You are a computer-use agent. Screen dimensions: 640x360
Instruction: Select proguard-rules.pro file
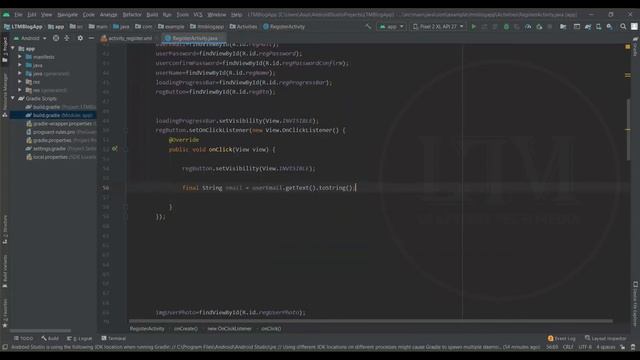(x=60, y=132)
